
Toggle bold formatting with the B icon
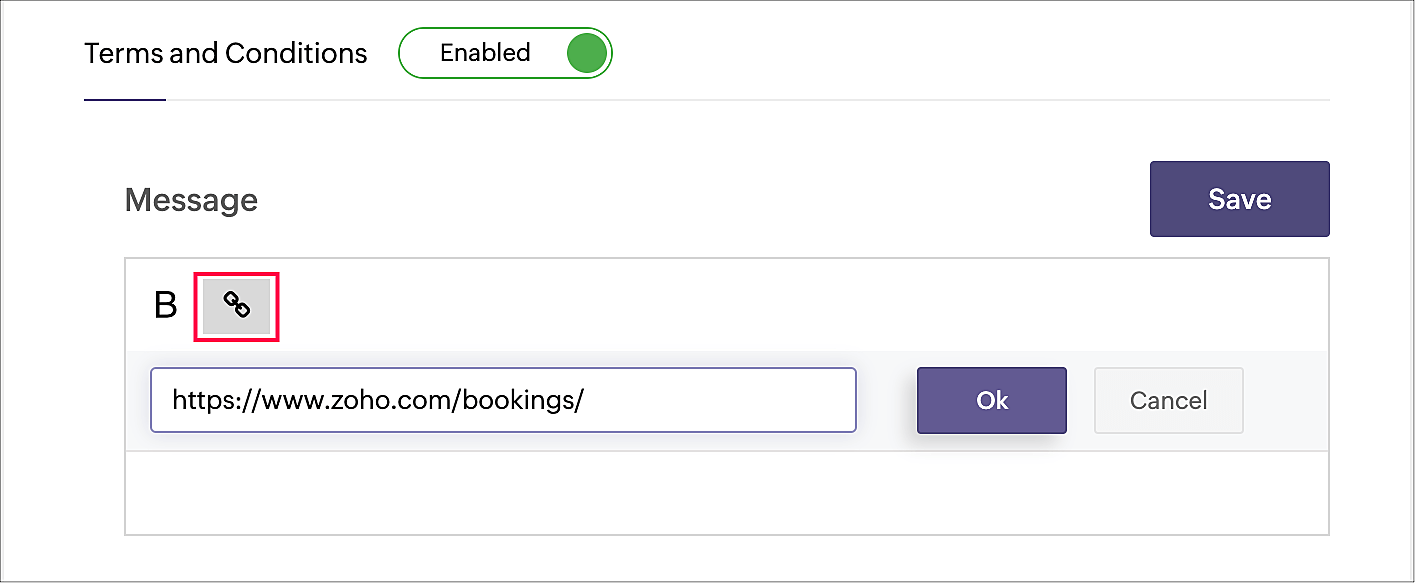(165, 306)
